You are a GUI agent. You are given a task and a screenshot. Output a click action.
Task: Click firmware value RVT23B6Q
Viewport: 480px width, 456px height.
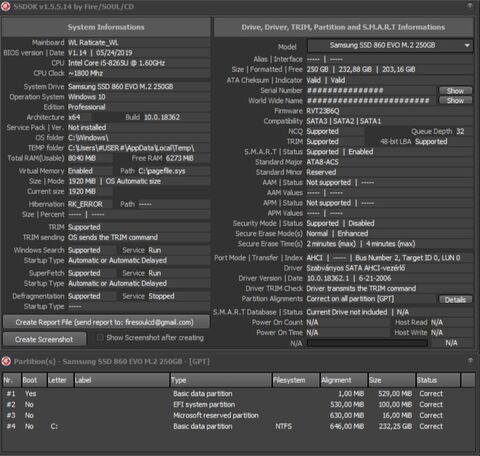tap(323, 111)
